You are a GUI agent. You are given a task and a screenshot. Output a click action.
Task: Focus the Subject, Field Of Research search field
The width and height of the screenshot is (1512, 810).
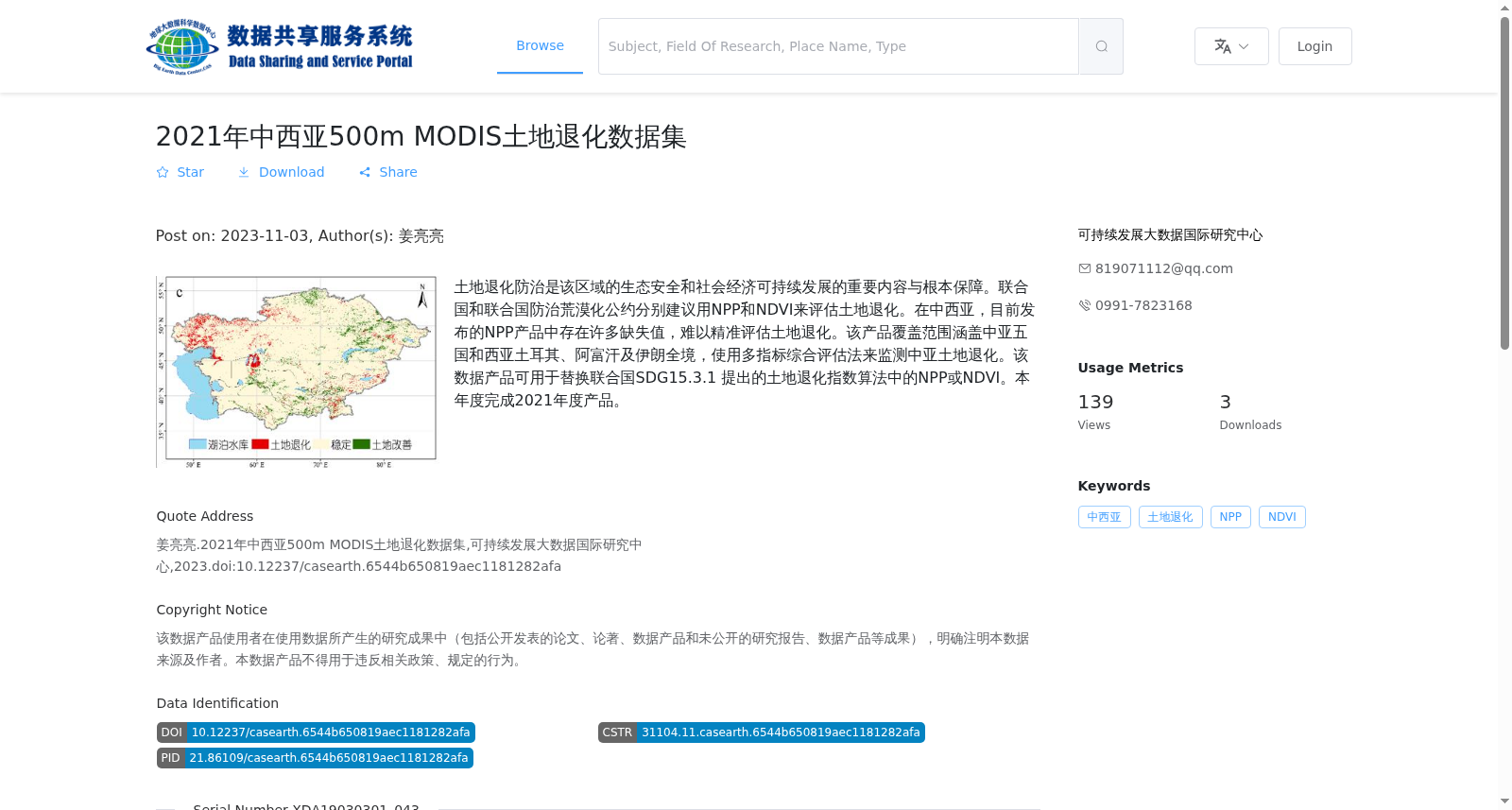tap(838, 46)
